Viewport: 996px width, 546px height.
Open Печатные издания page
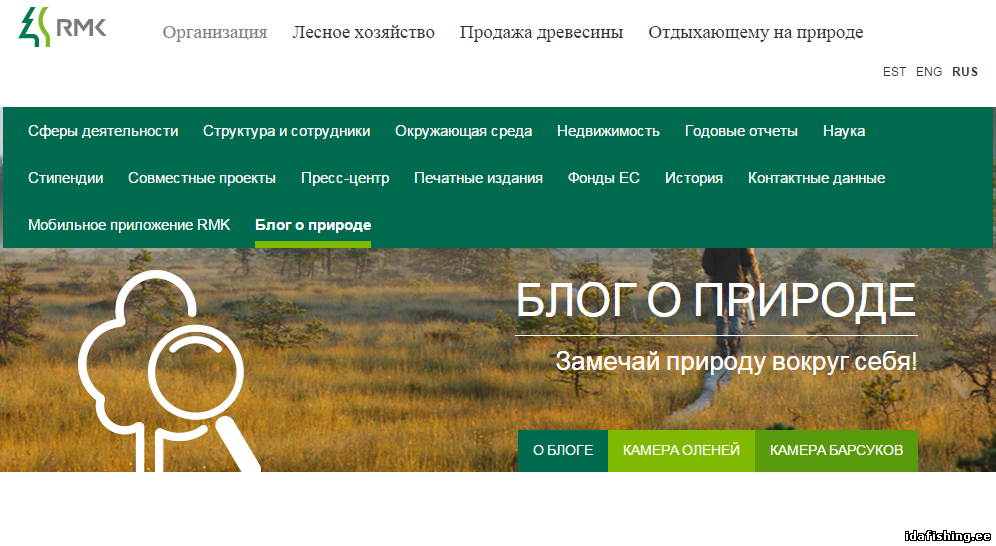click(x=478, y=178)
